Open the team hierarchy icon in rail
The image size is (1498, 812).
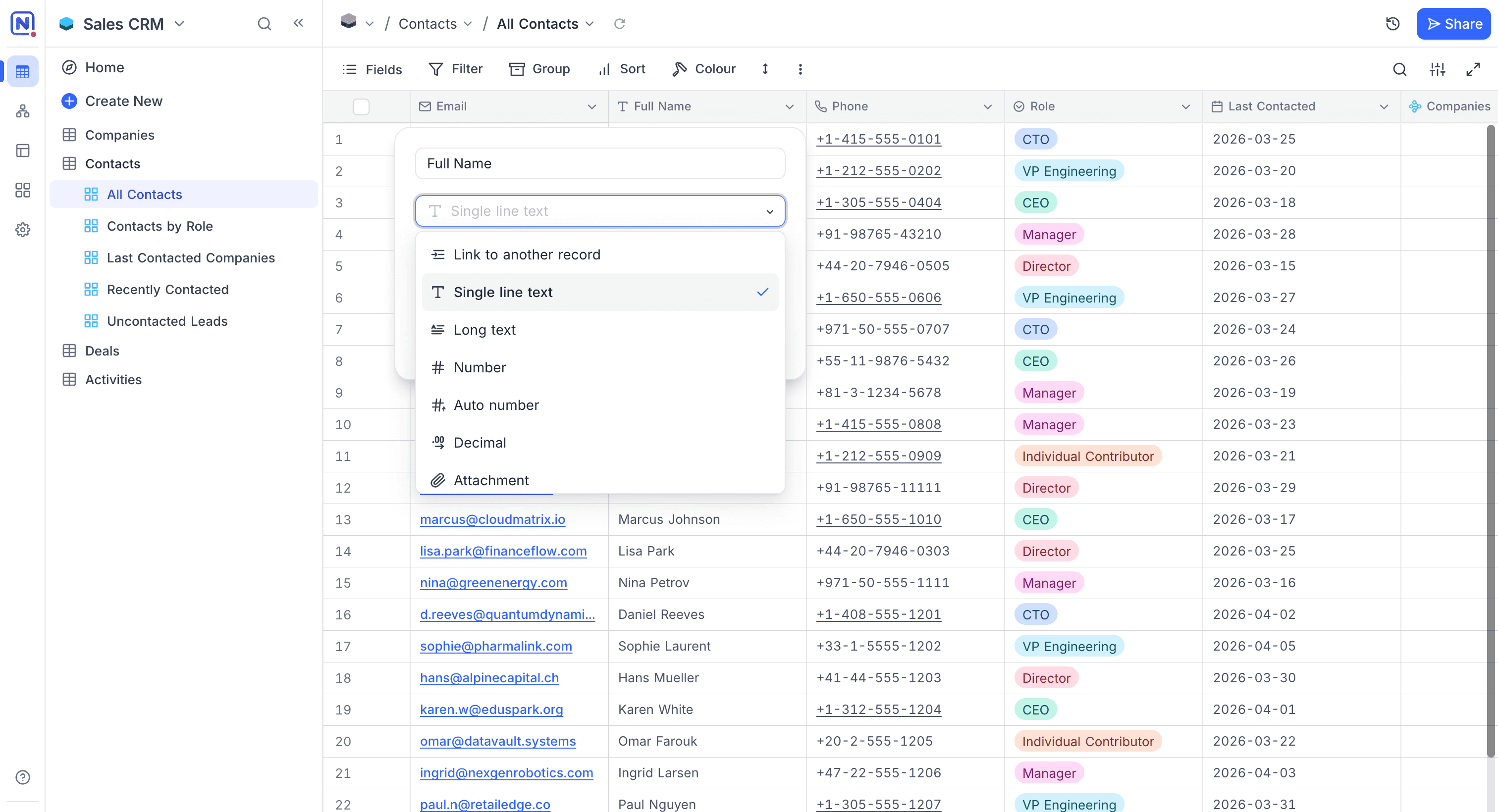coord(23,111)
